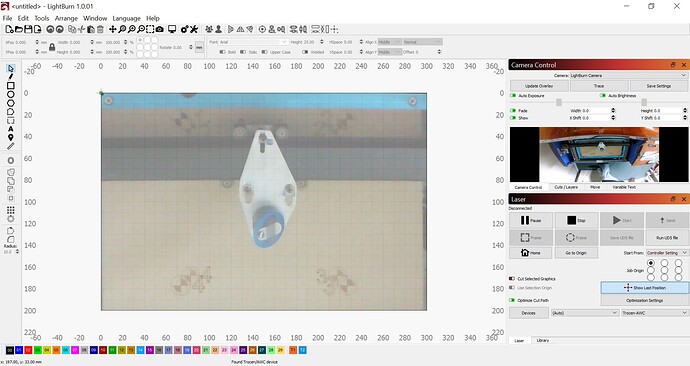Open the Arrange menu
690x366 pixels.
click(66, 18)
